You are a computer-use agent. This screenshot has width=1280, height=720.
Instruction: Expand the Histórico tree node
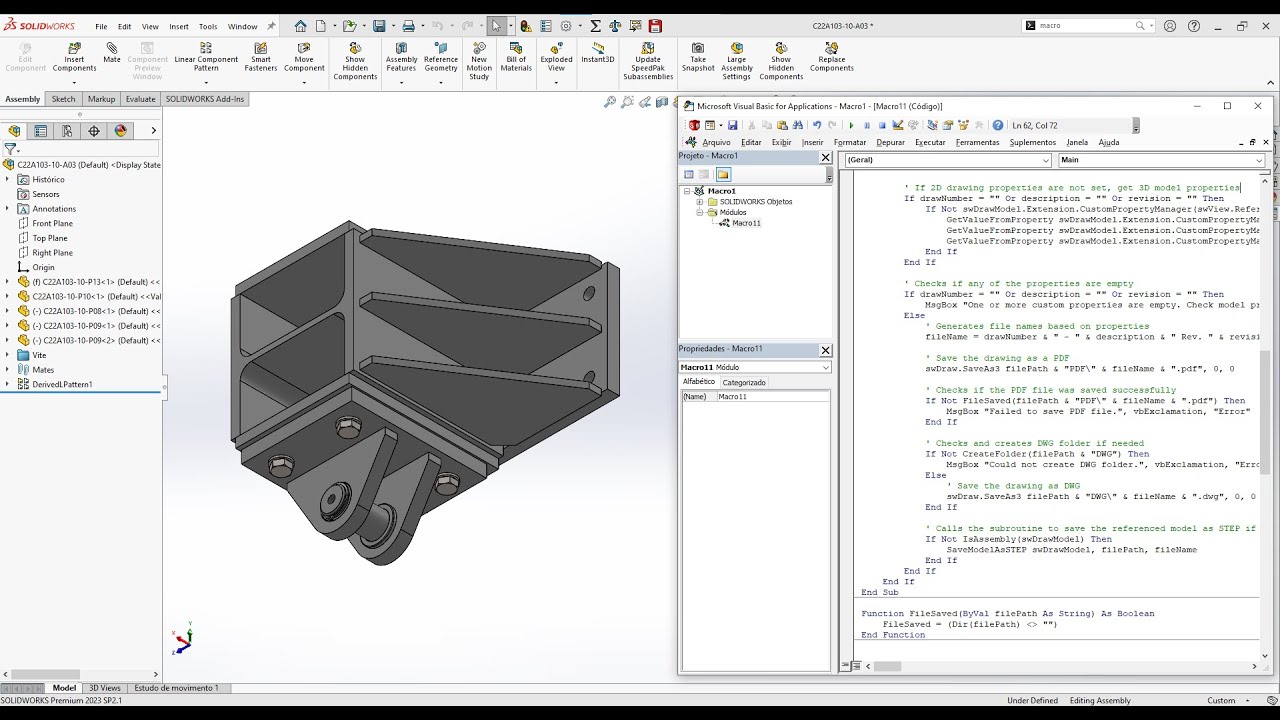7,180
